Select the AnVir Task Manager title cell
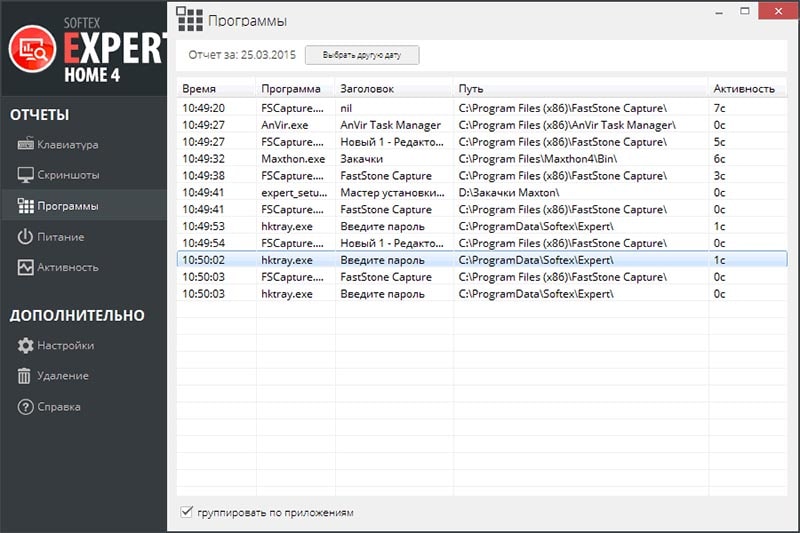Screen dimensions: 800x533 pos(390,125)
